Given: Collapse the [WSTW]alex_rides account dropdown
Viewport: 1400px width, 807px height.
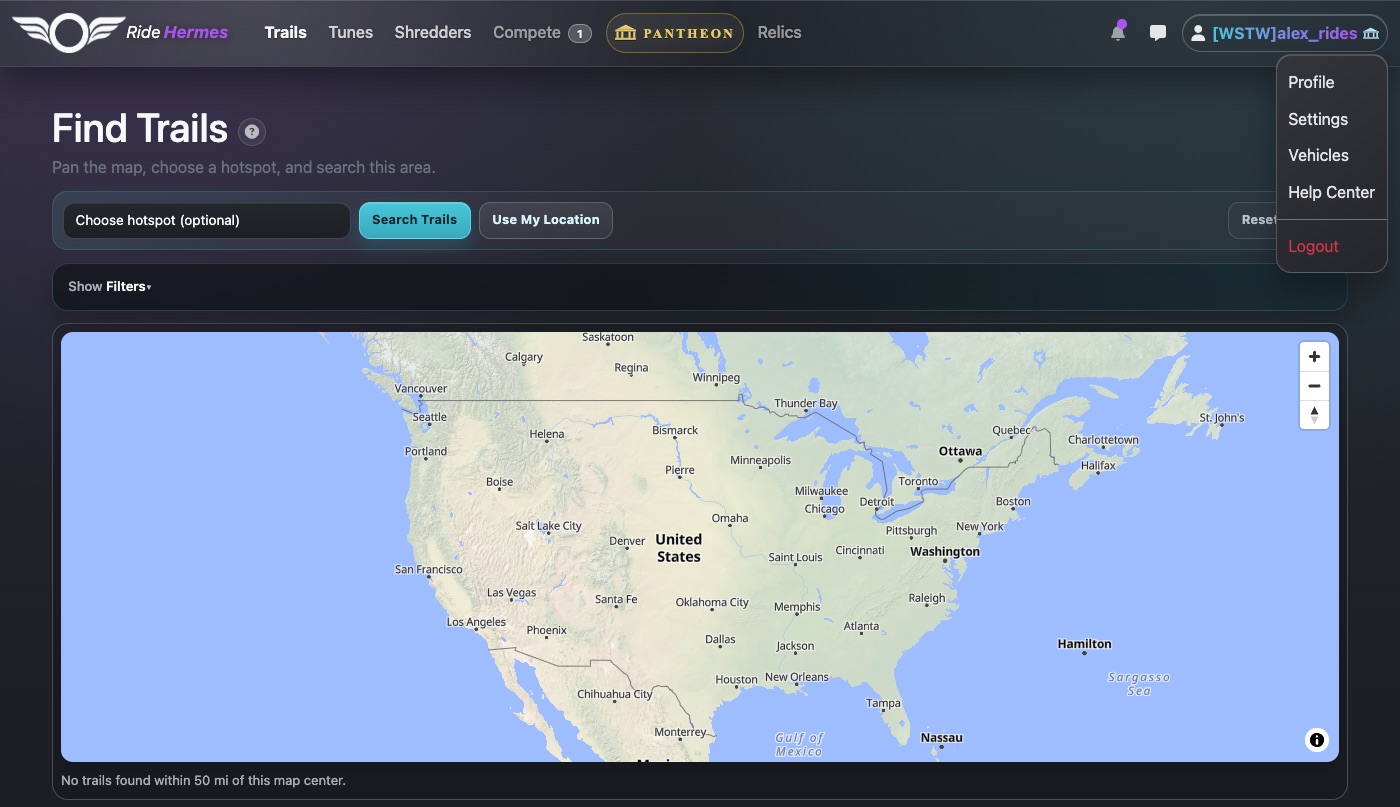Looking at the screenshot, I should tap(1285, 33).
